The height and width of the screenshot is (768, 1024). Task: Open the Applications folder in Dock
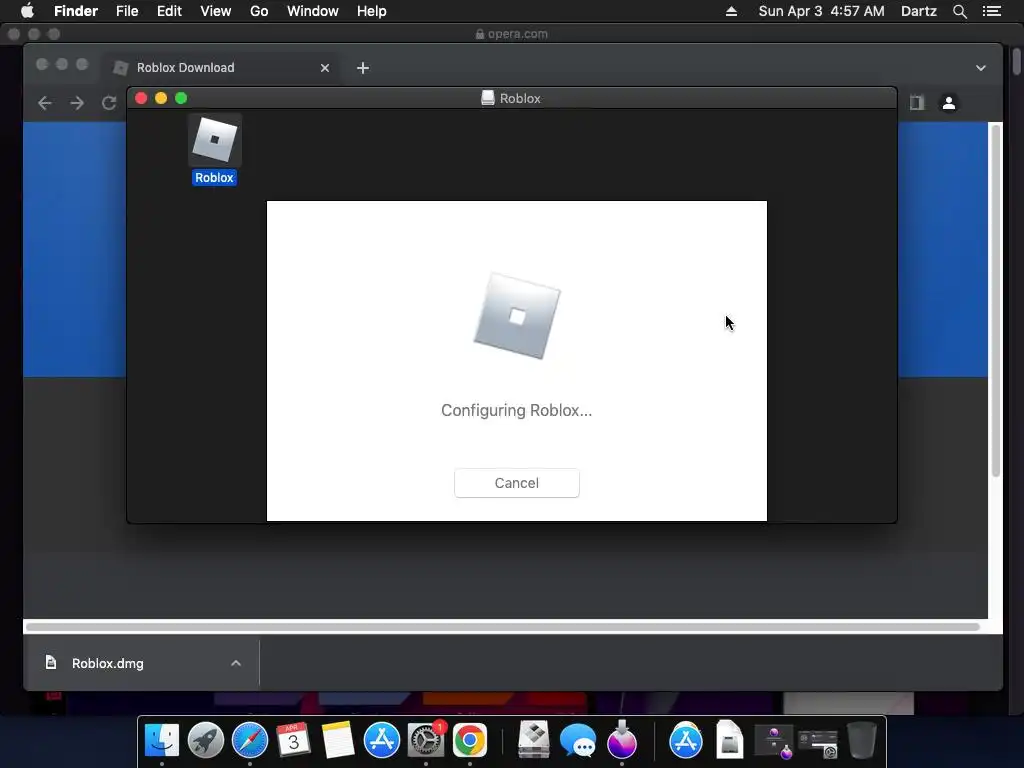(x=686, y=741)
